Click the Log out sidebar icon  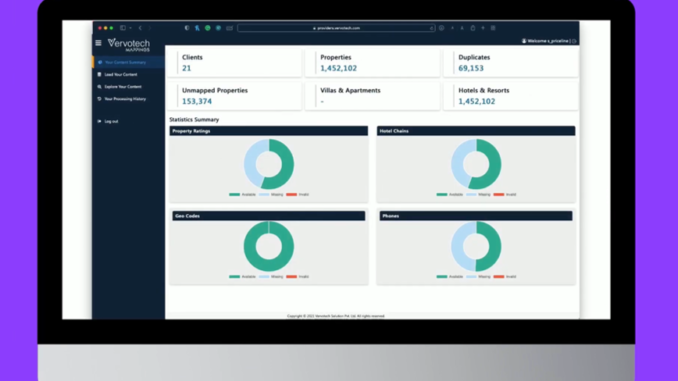pos(99,121)
